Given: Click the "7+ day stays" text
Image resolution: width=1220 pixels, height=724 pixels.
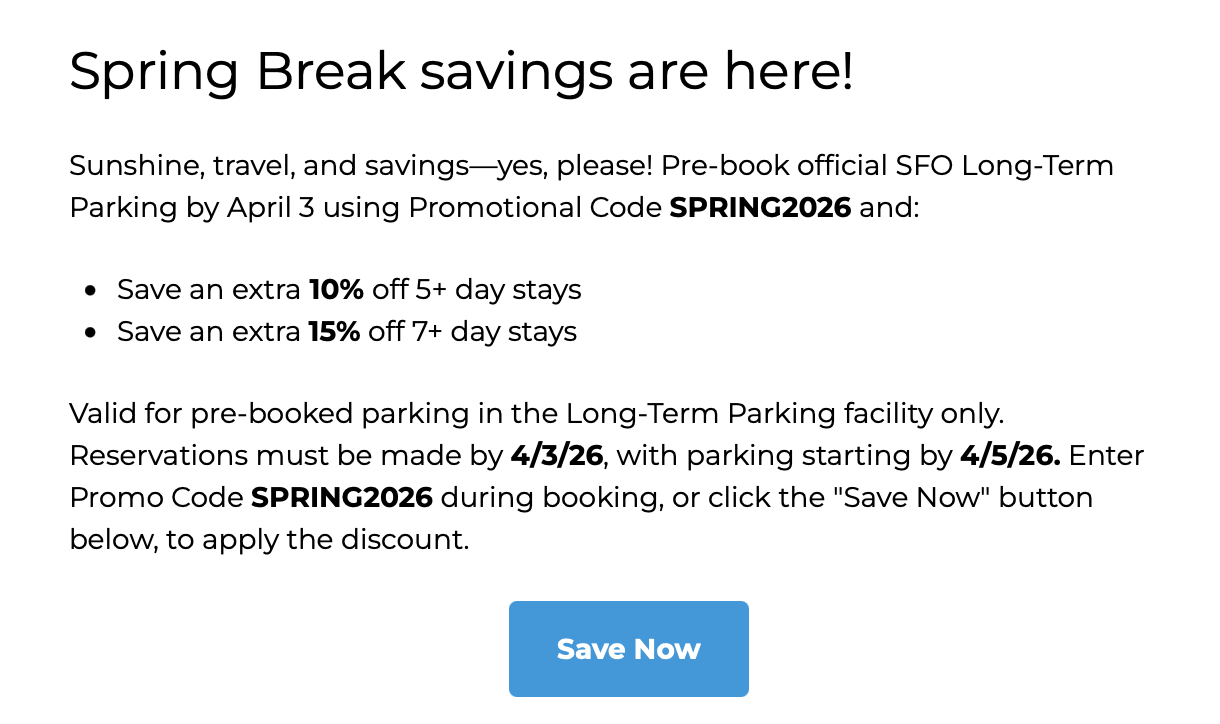Looking at the screenshot, I should tap(494, 331).
